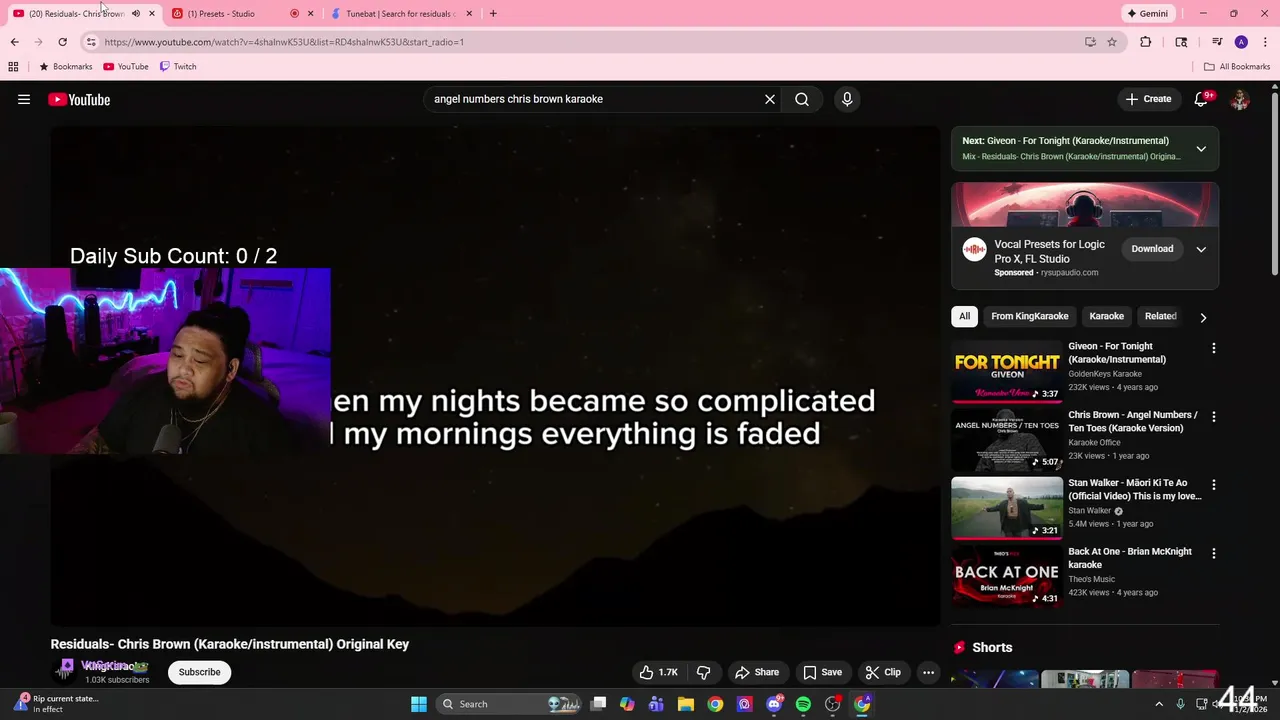The height and width of the screenshot is (720, 1280).
Task: Open options for Angel Numbers karaoke video
Action: pyautogui.click(x=1214, y=416)
